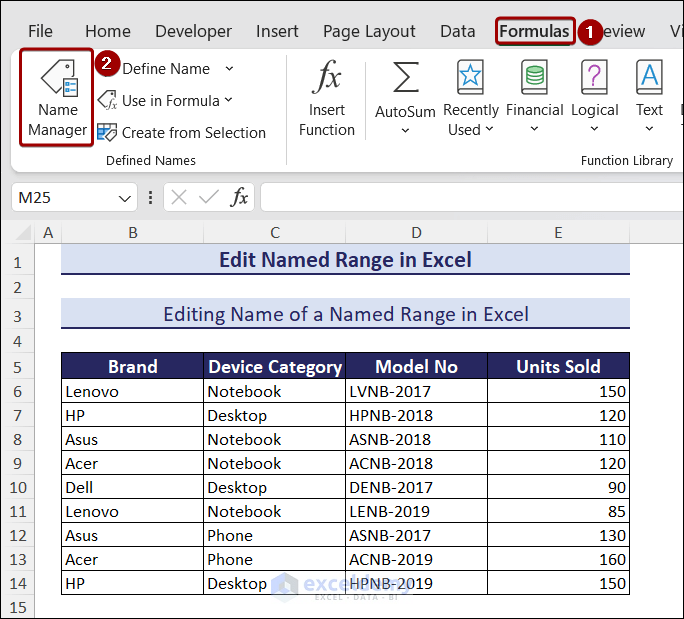This screenshot has height=619, width=684.
Task: Click Create from Selection
Action: pyautogui.click(x=182, y=133)
